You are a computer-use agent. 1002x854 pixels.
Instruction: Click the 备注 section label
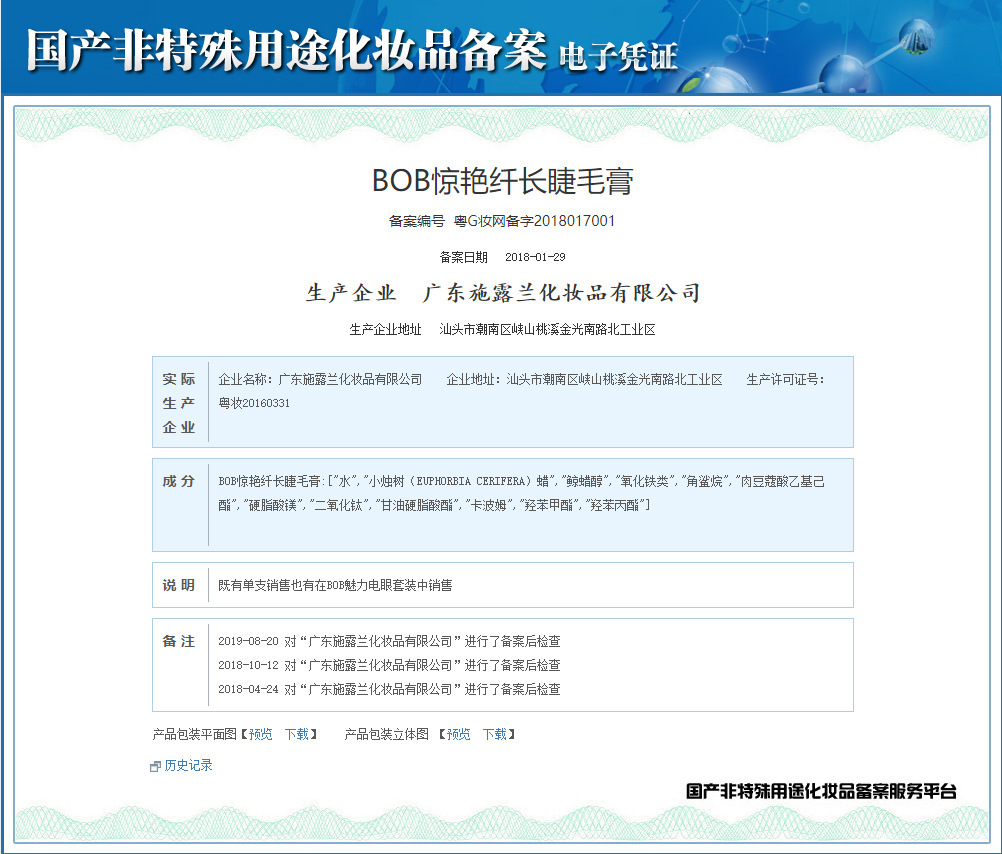tap(179, 641)
